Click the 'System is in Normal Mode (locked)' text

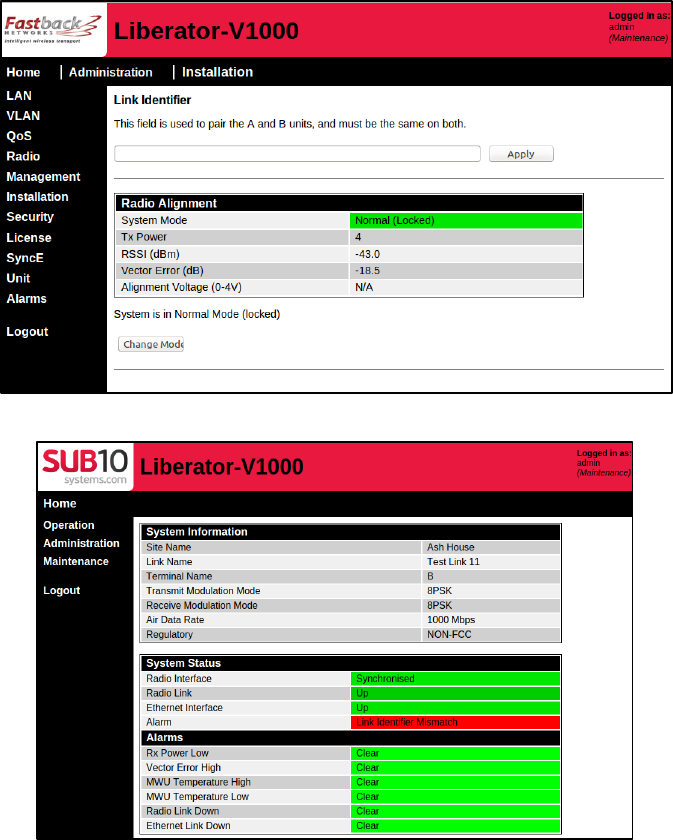pyautogui.click(x=197, y=314)
